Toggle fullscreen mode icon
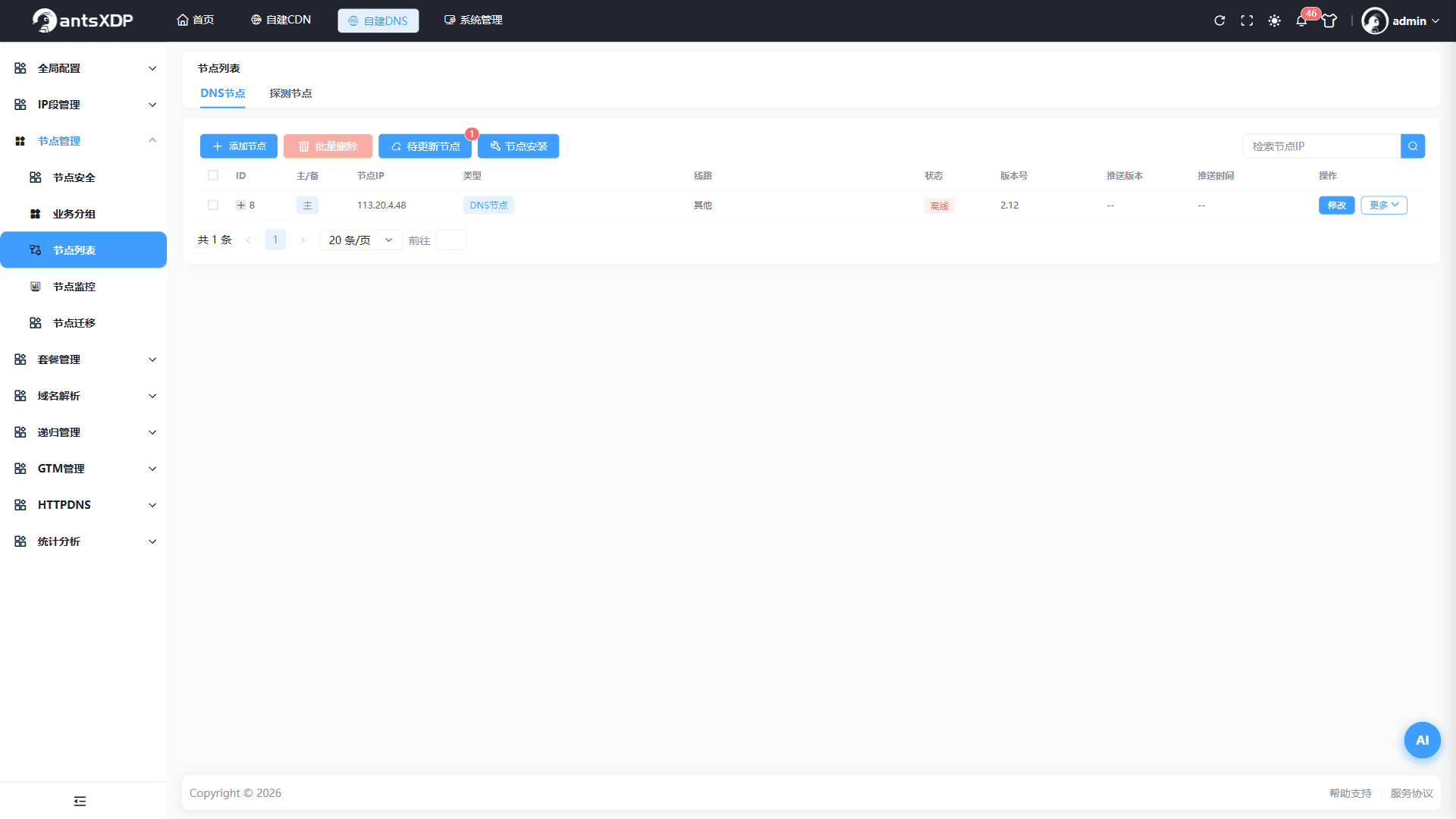The height and width of the screenshot is (819, 1456). coord(1247,20)
